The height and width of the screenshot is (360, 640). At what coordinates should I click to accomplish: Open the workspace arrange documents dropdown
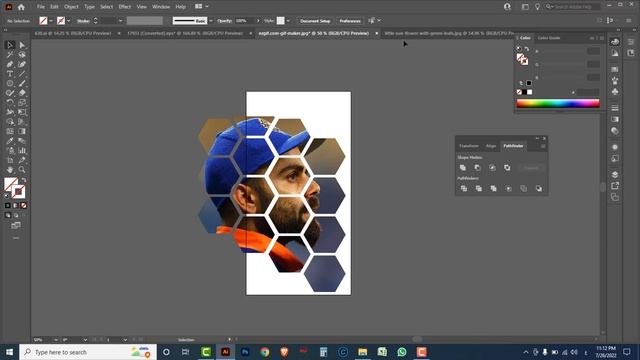[x=202, y=7]
